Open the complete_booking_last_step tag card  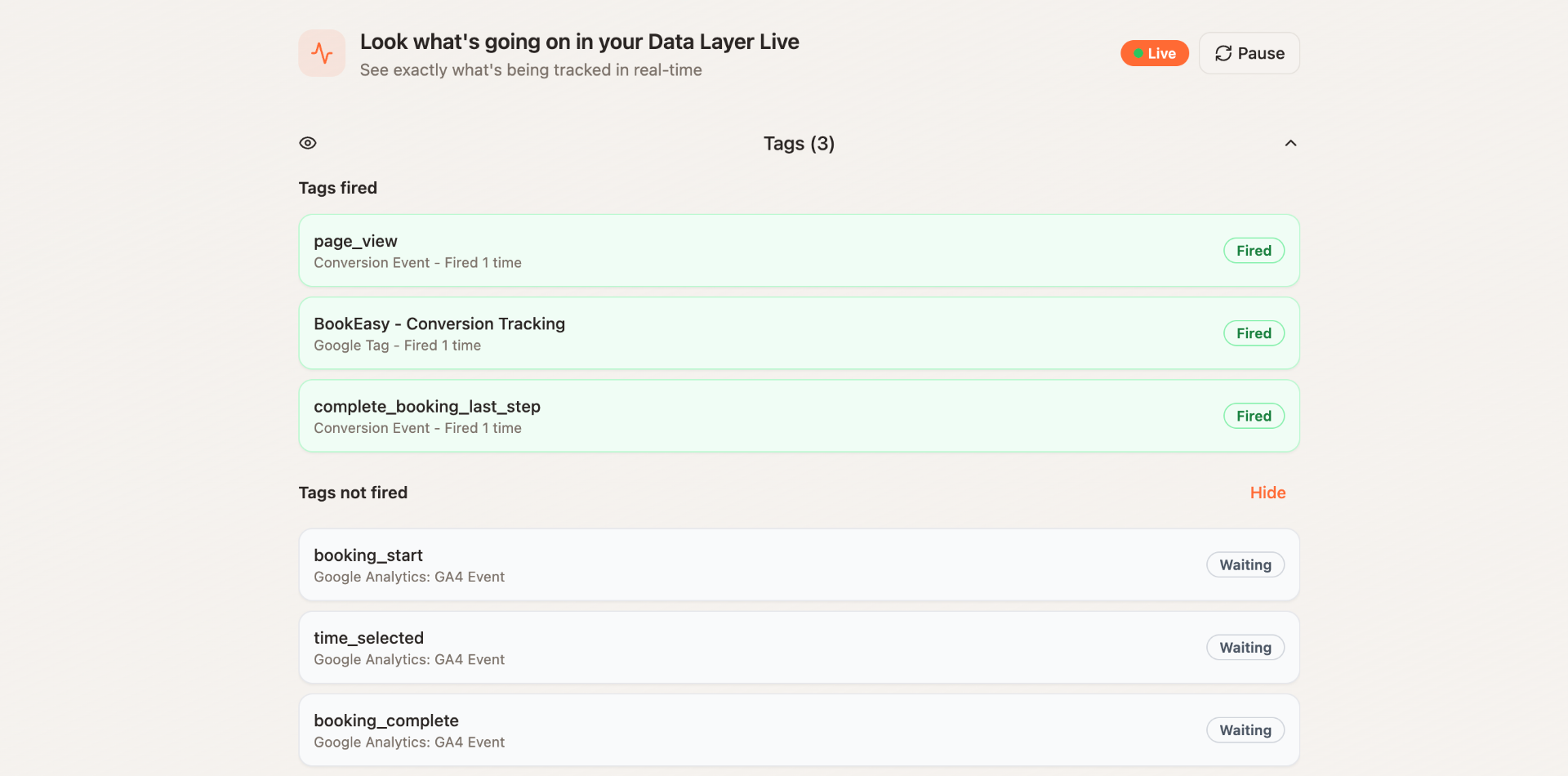735,416
